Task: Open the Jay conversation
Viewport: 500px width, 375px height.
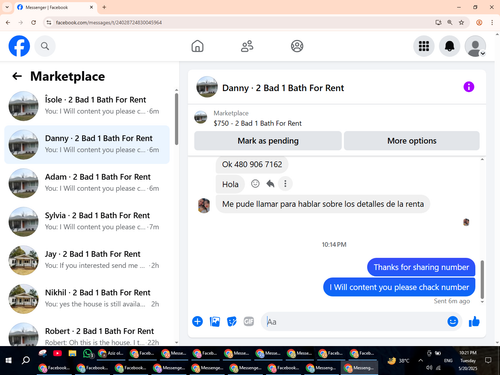Action: pos(87,260)
